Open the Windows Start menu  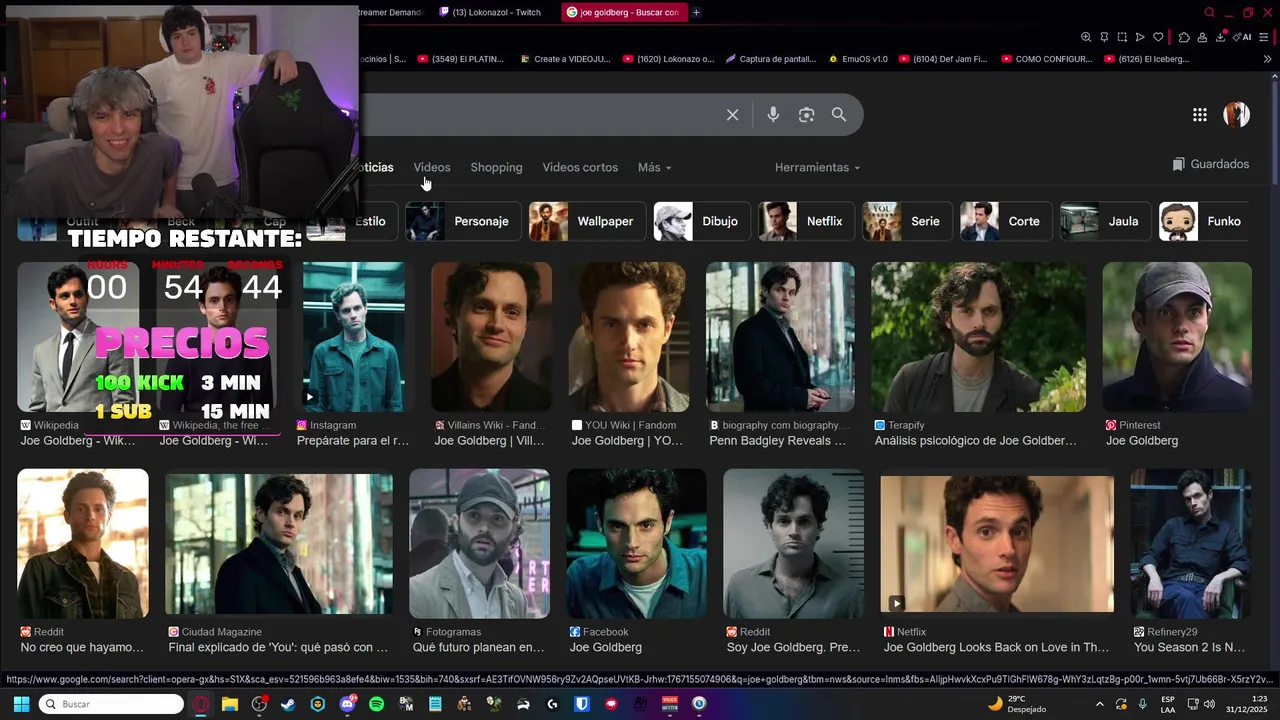[x=21, y=704]
